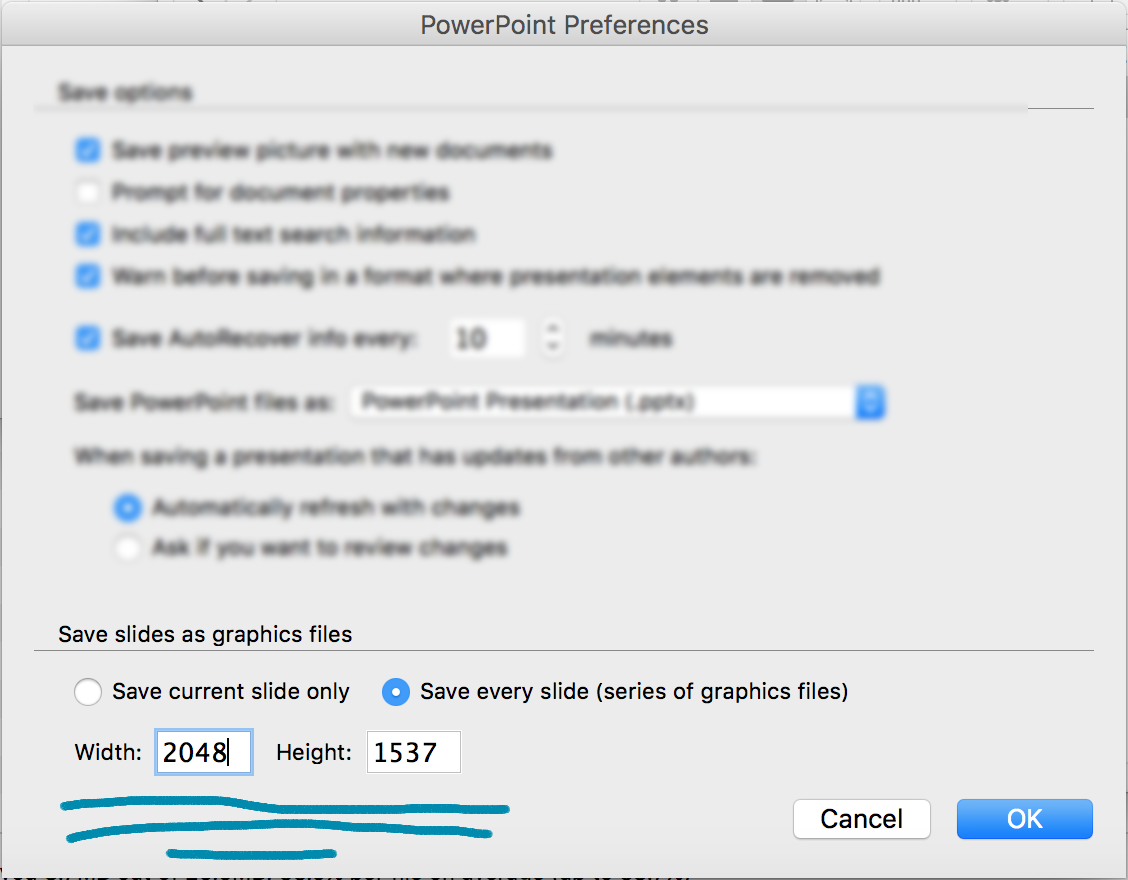This screenshot has height=880, width=1128.
Task: Focus the Height input field
Action: 413,752
